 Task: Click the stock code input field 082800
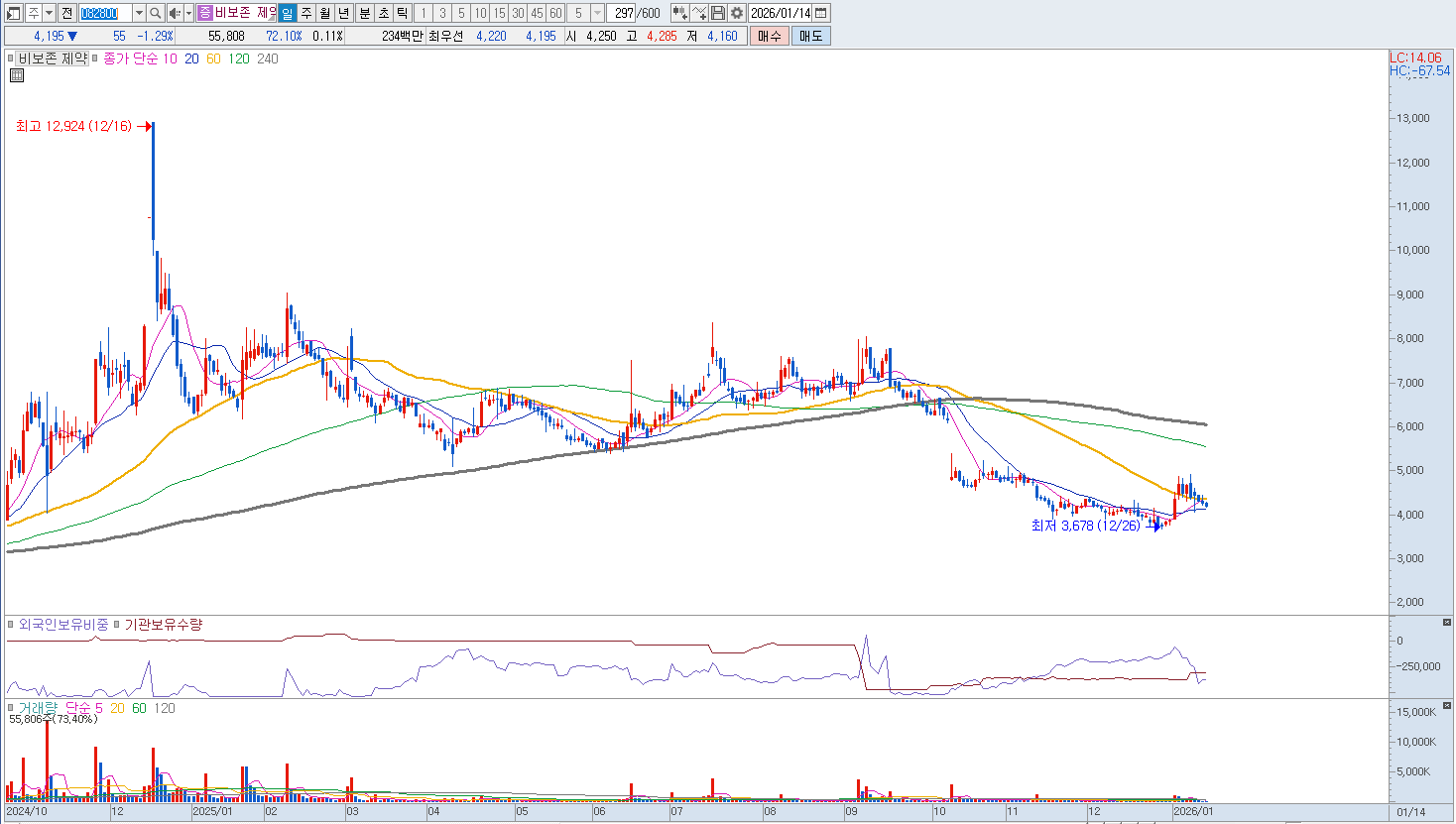pyautogui.click(x=104, y=13)
